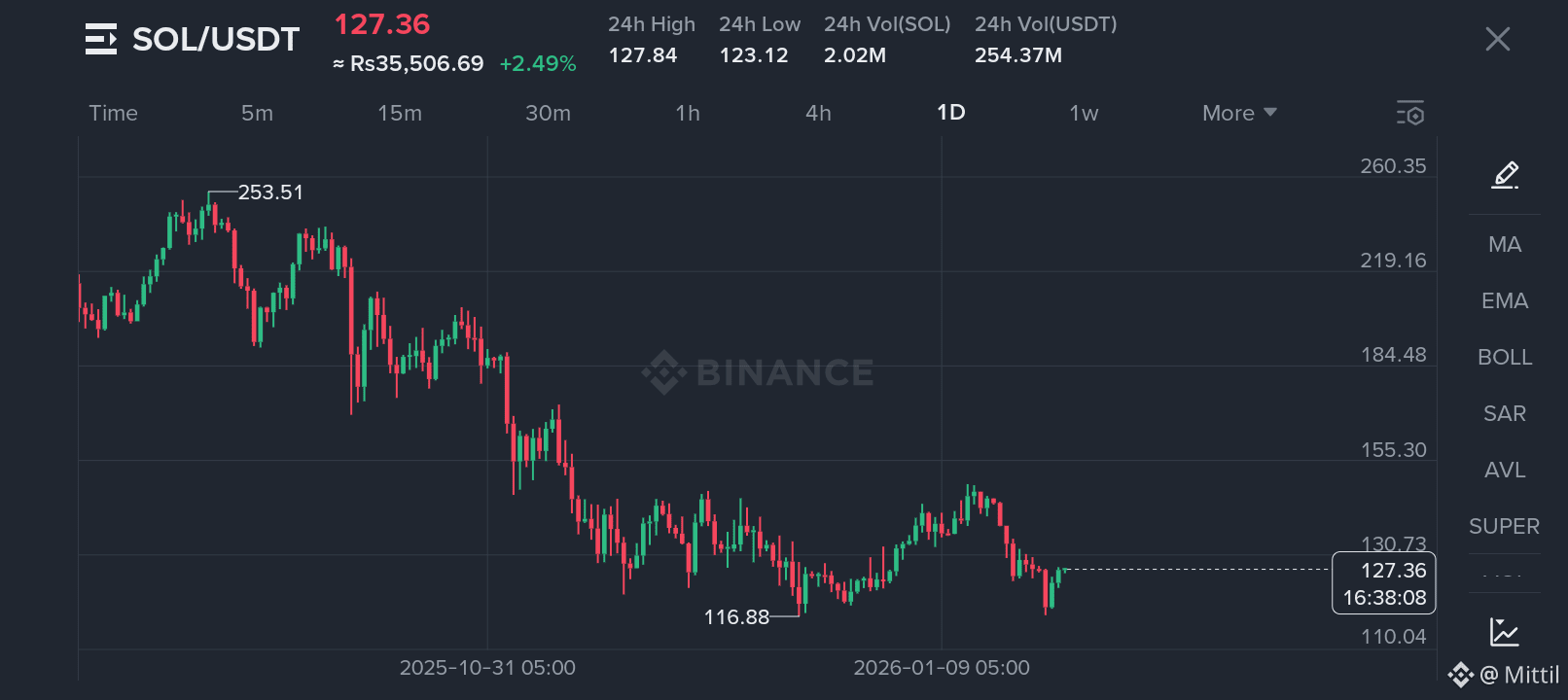Viewport: 1568px width, 700px height.
Task: Select the 4h timeframe tab
Action: click(819, 113)
